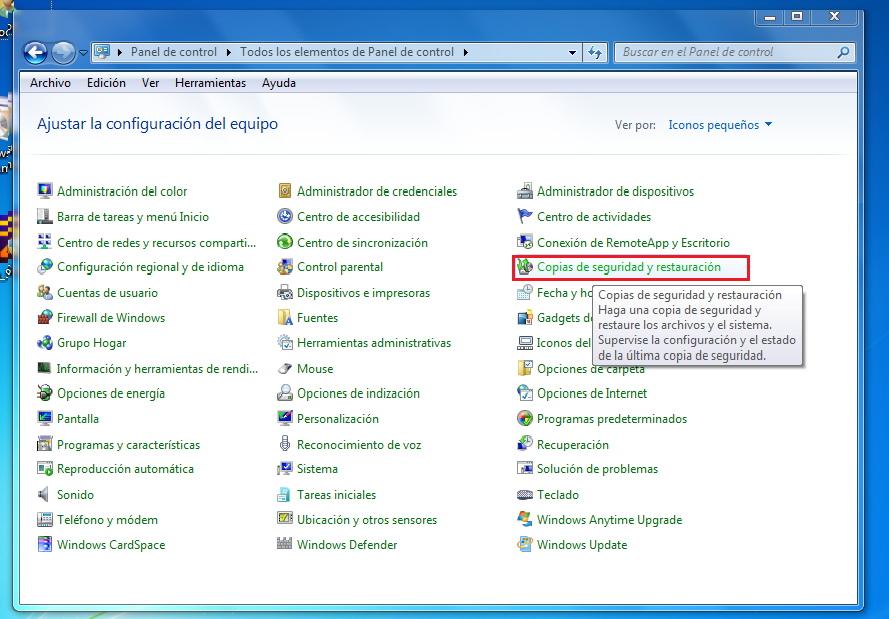Open the Solución de problemas link

(597, 469)
